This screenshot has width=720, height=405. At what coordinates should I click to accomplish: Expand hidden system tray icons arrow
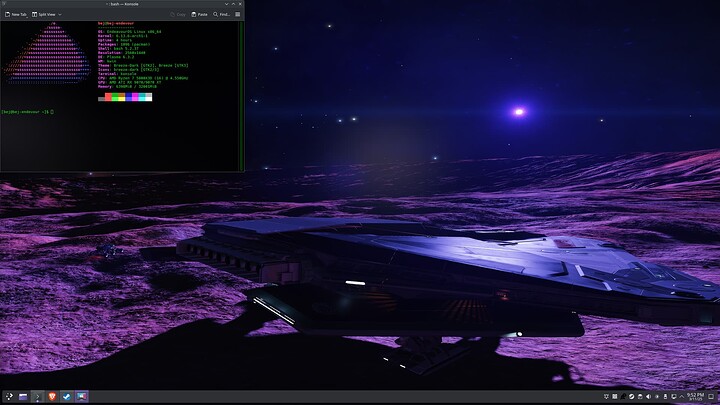point(681,396)
